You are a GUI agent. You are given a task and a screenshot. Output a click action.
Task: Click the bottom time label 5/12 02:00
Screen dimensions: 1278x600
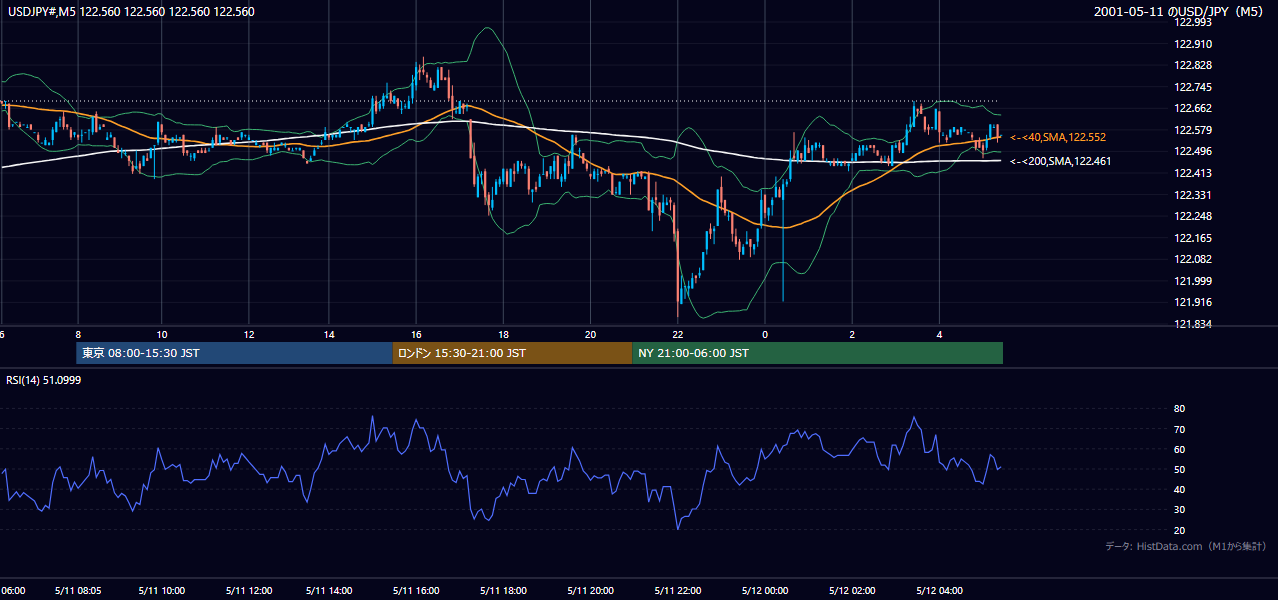tap(851, 591)
